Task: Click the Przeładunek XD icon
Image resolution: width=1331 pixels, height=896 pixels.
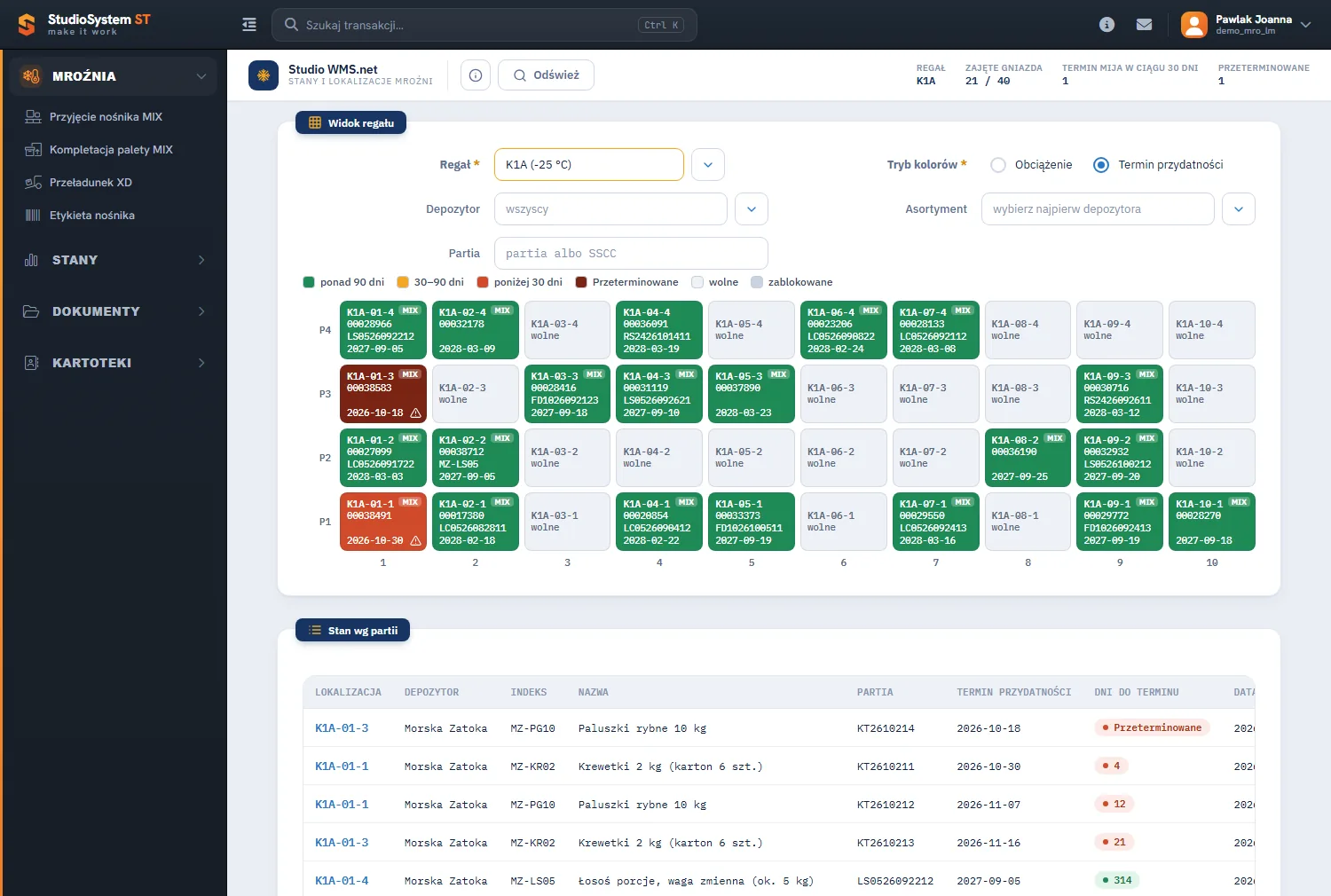Action: [34, 183]
